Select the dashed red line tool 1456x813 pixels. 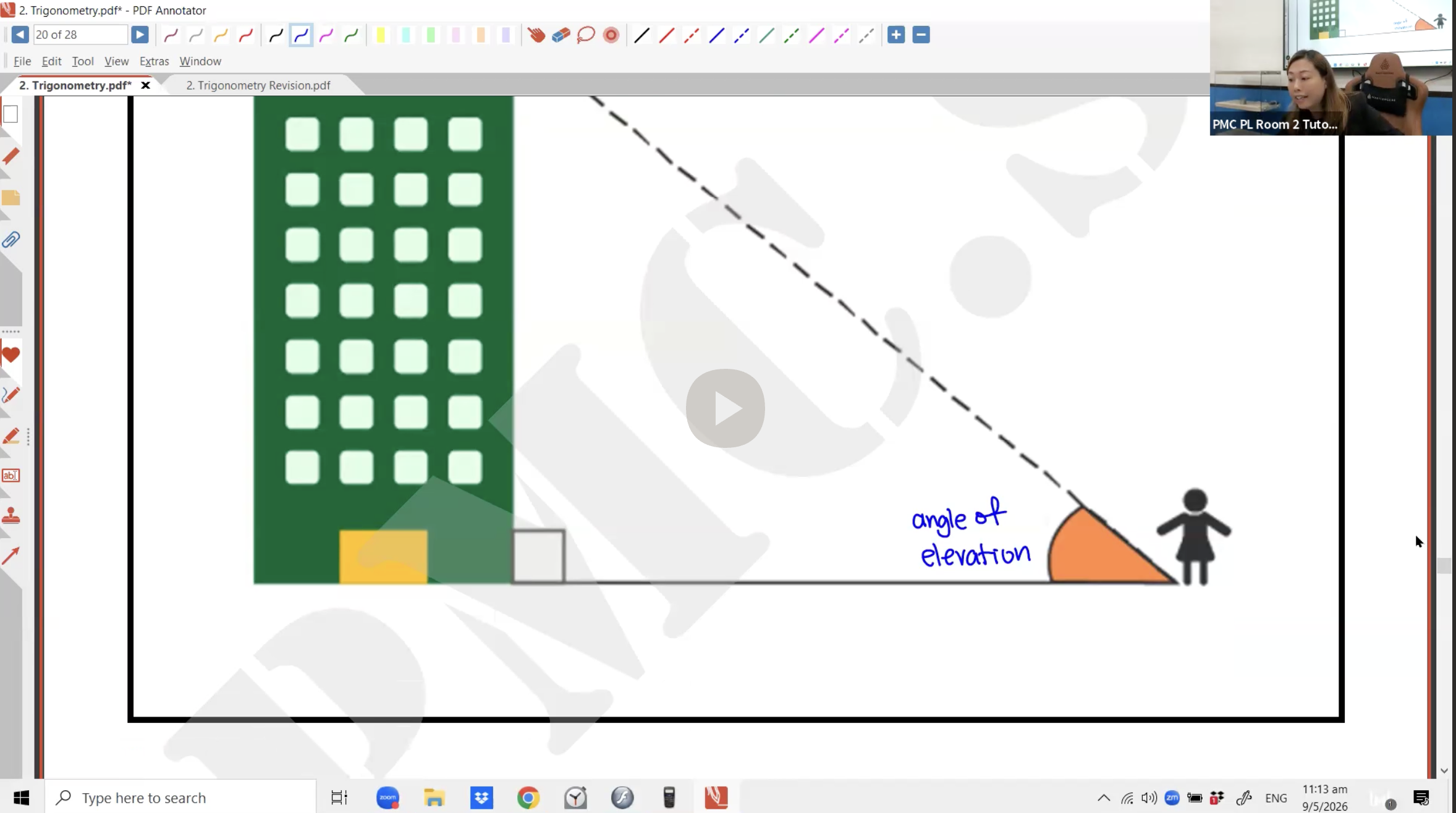click(x=692, y=35)
